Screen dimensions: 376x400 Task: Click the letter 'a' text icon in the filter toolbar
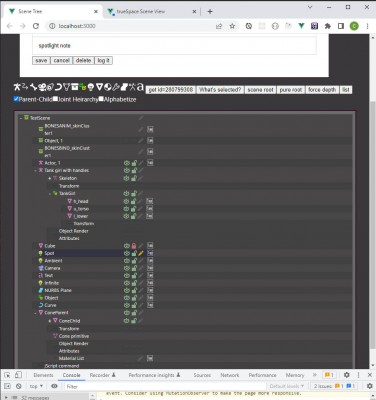(140, 87)
